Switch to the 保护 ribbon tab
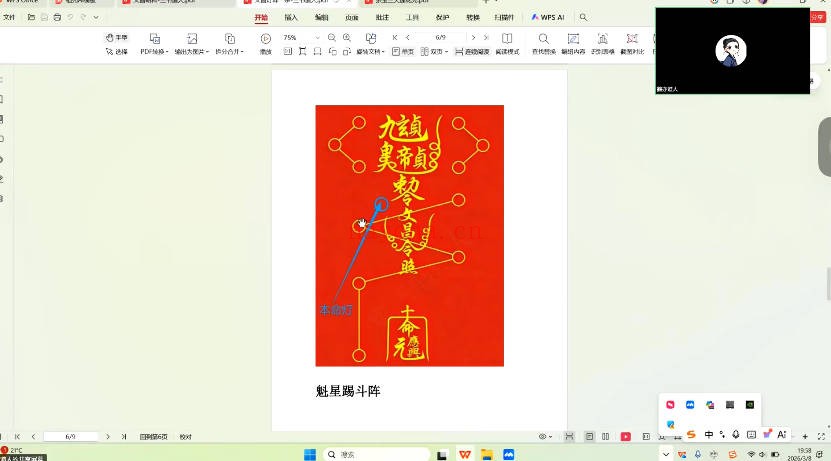The height and width of the screenshot is (461, 831). [443, 17]
